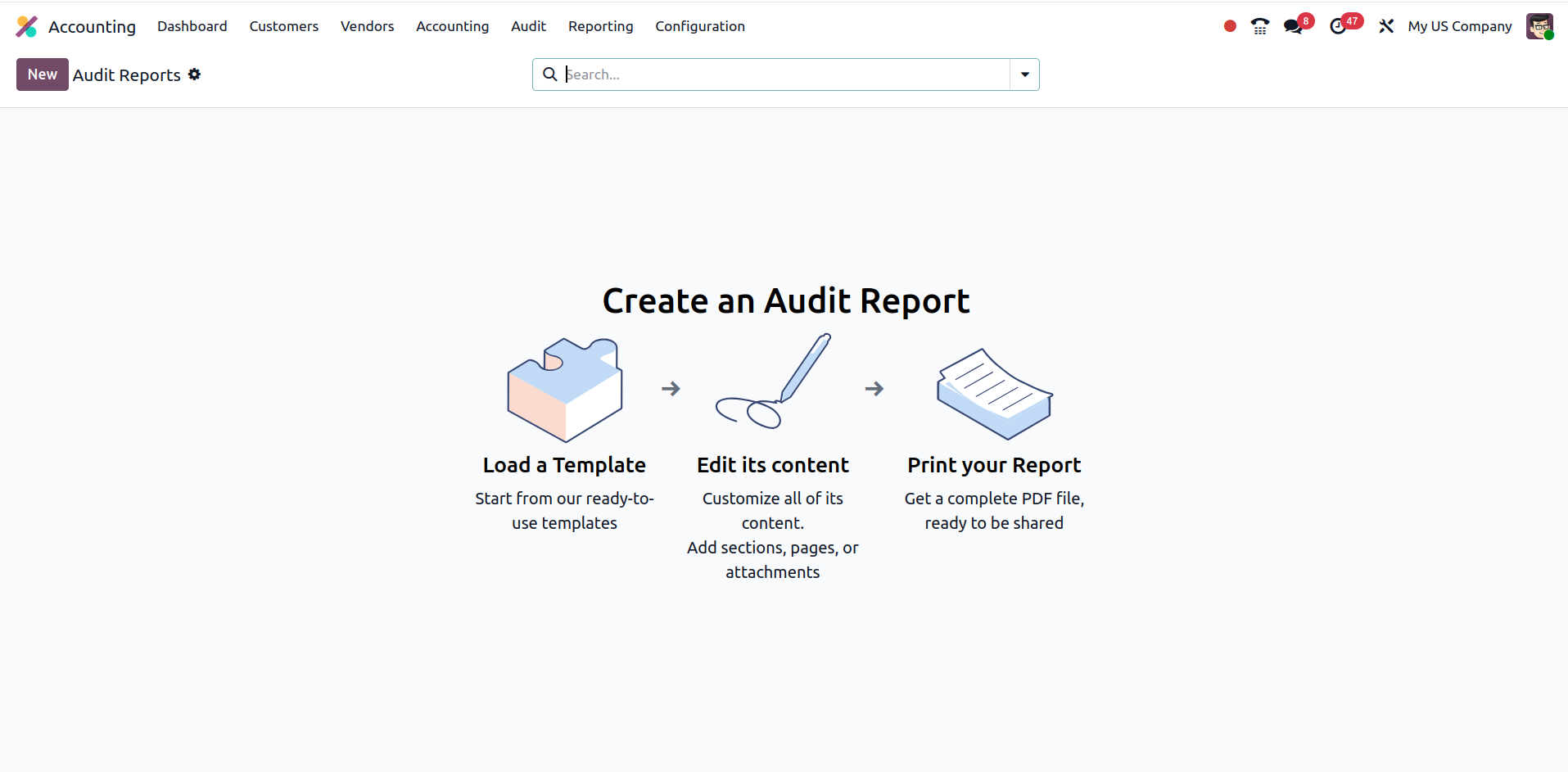Click the Load a Template puzzle illustration
Viewport: 1568px width, 772px height.
(x=565, y=389)
